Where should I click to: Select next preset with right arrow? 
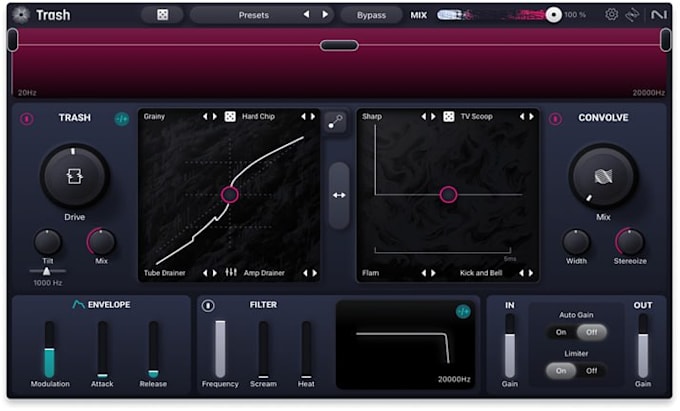325,14
